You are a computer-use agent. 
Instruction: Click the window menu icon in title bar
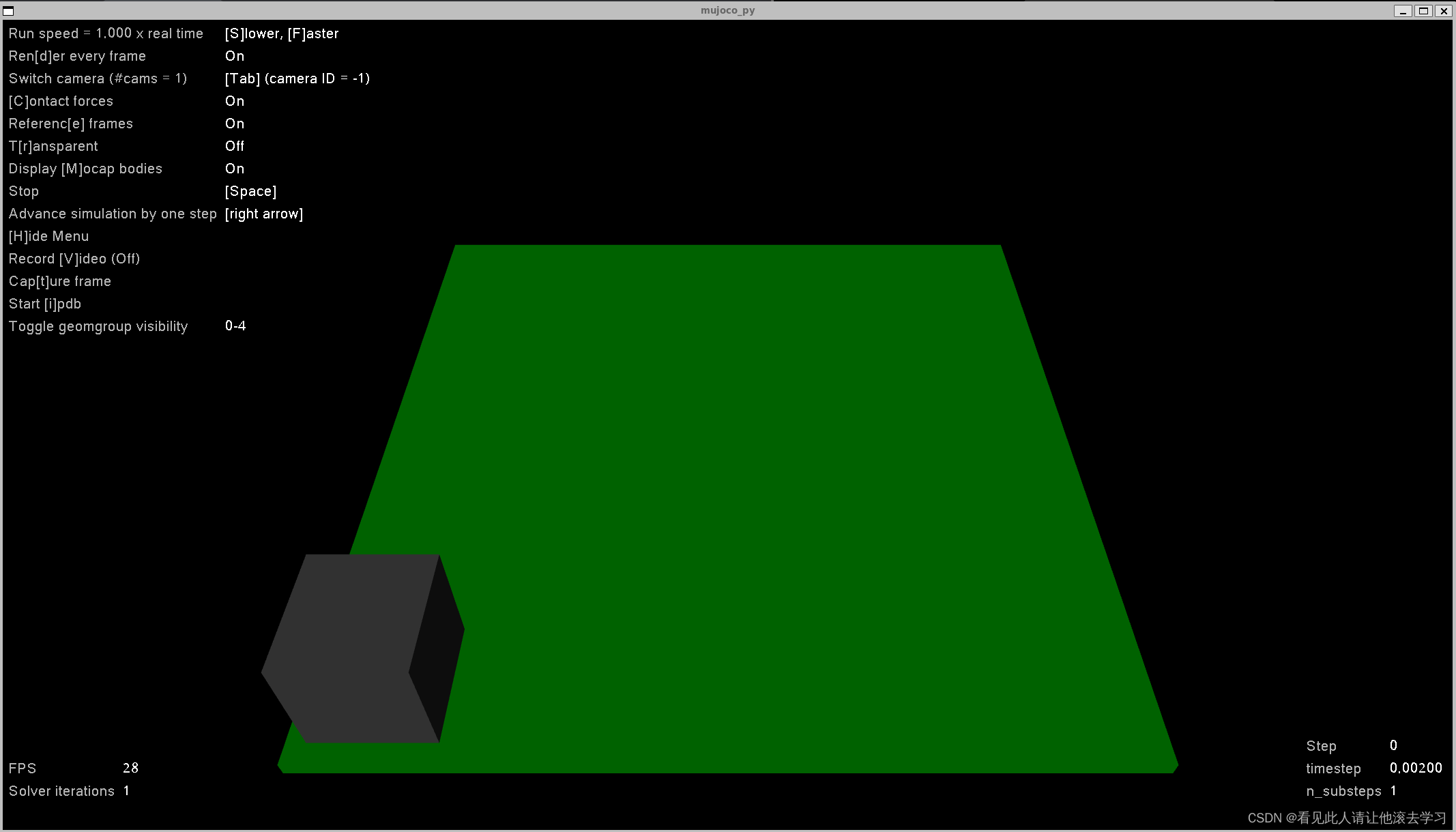[x=8, y=10]
